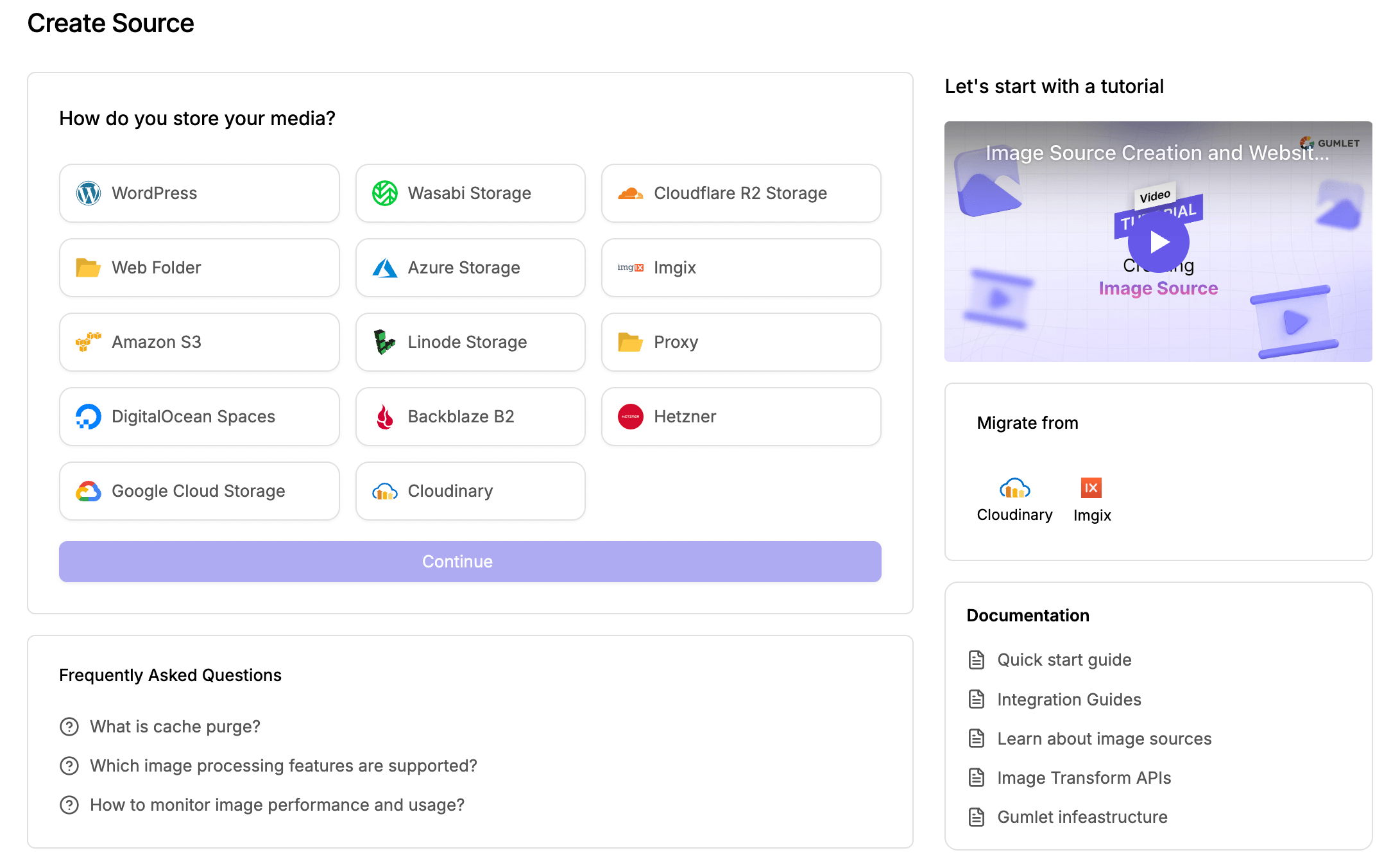Image resolution: width=1400 pixels, height=864 pixels.
Task: Click the Continue button
Action: pos(470,562)
